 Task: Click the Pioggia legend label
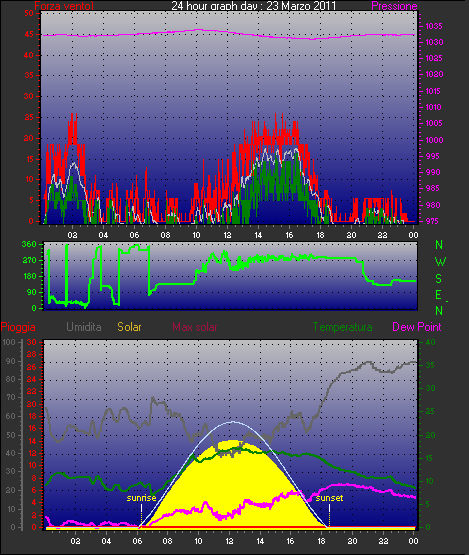pos(18,327)
